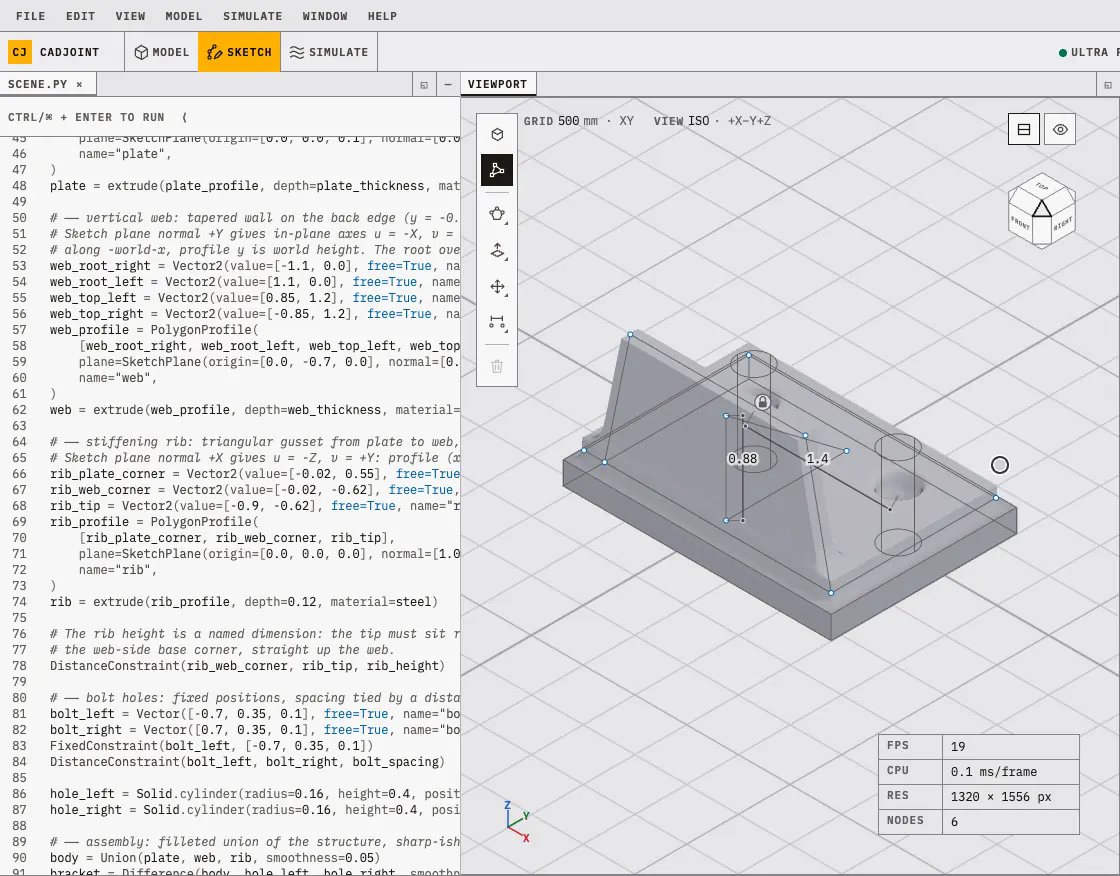Click the GRID 500 mm label

(x=561, y=121)
